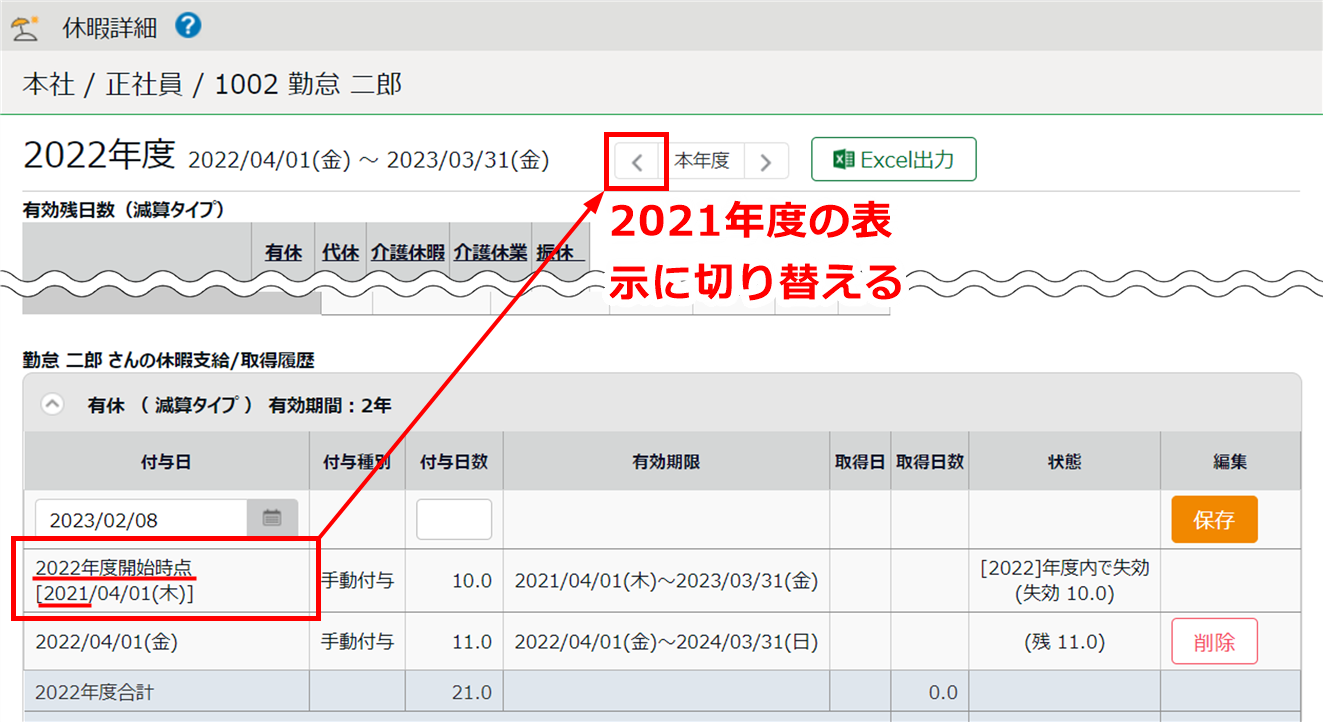Click the 代休 column header link
The width and height of the screenshot is (1323, 722).
click(341, 254)
